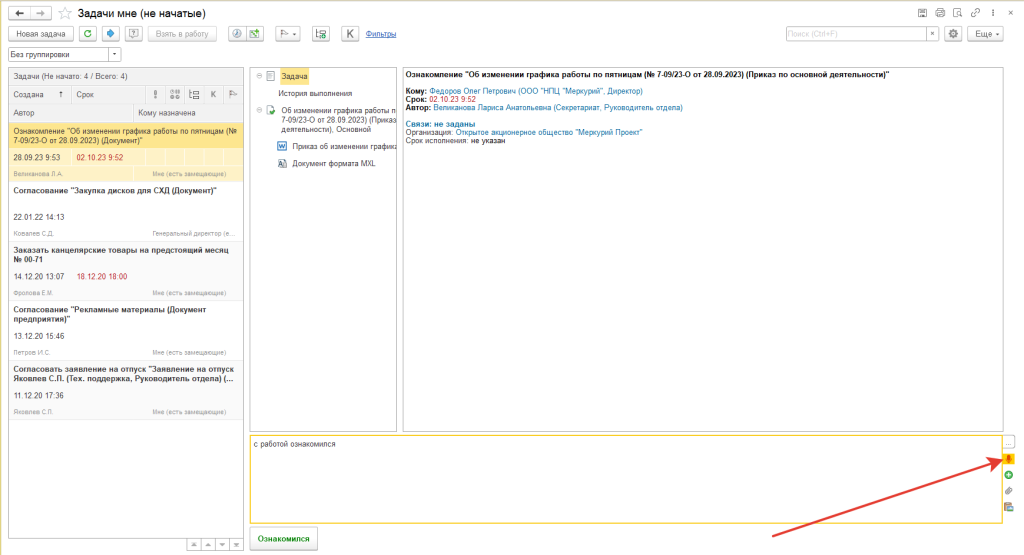Click the blue redirect arrow toolbar icon

(111, 33)
